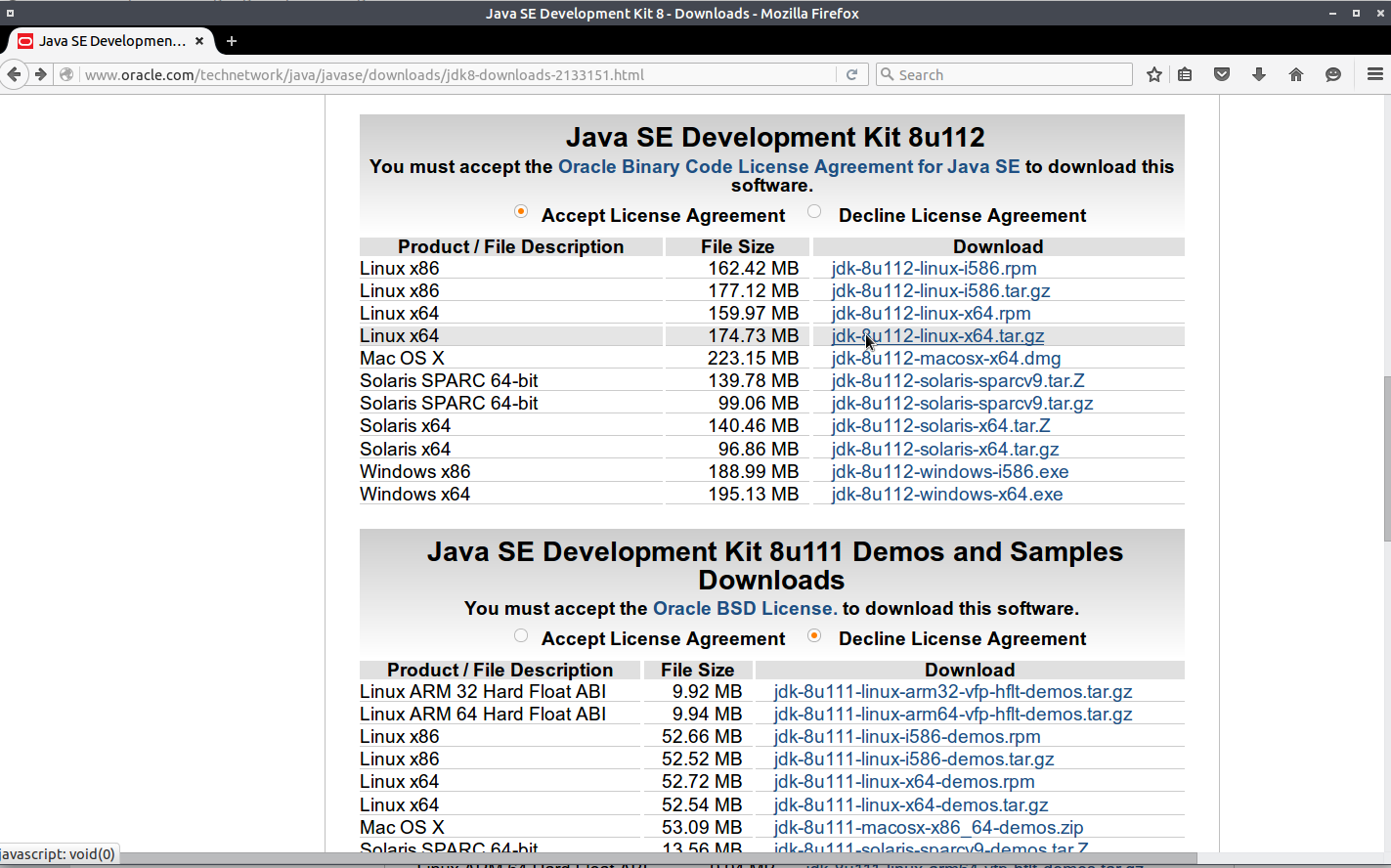This screenshot has height=868, width=1391.
Task: Download jdk-8u111-linux-arm32-vfp-hflt-demos.tar.gz
Action: point(953,692)
